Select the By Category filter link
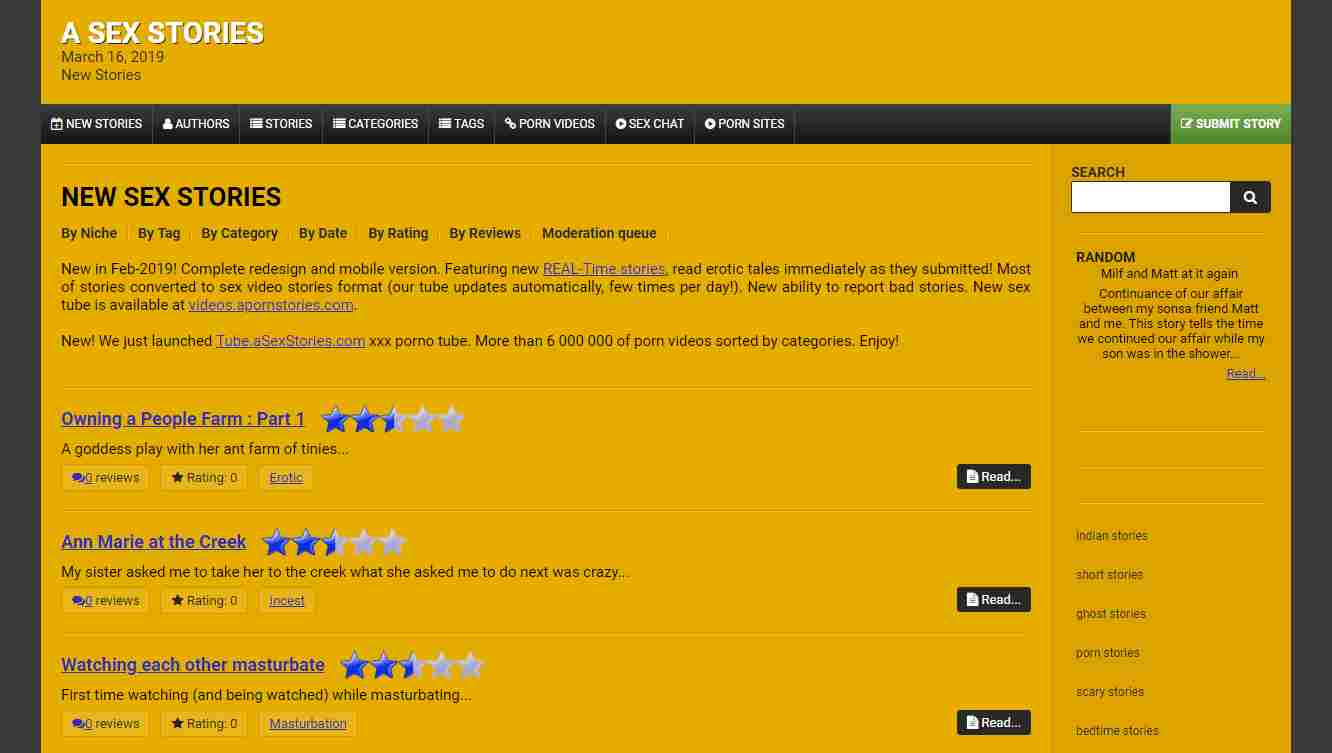The image size is (1332, 753). pyautogui.click(x=240, y=233)
